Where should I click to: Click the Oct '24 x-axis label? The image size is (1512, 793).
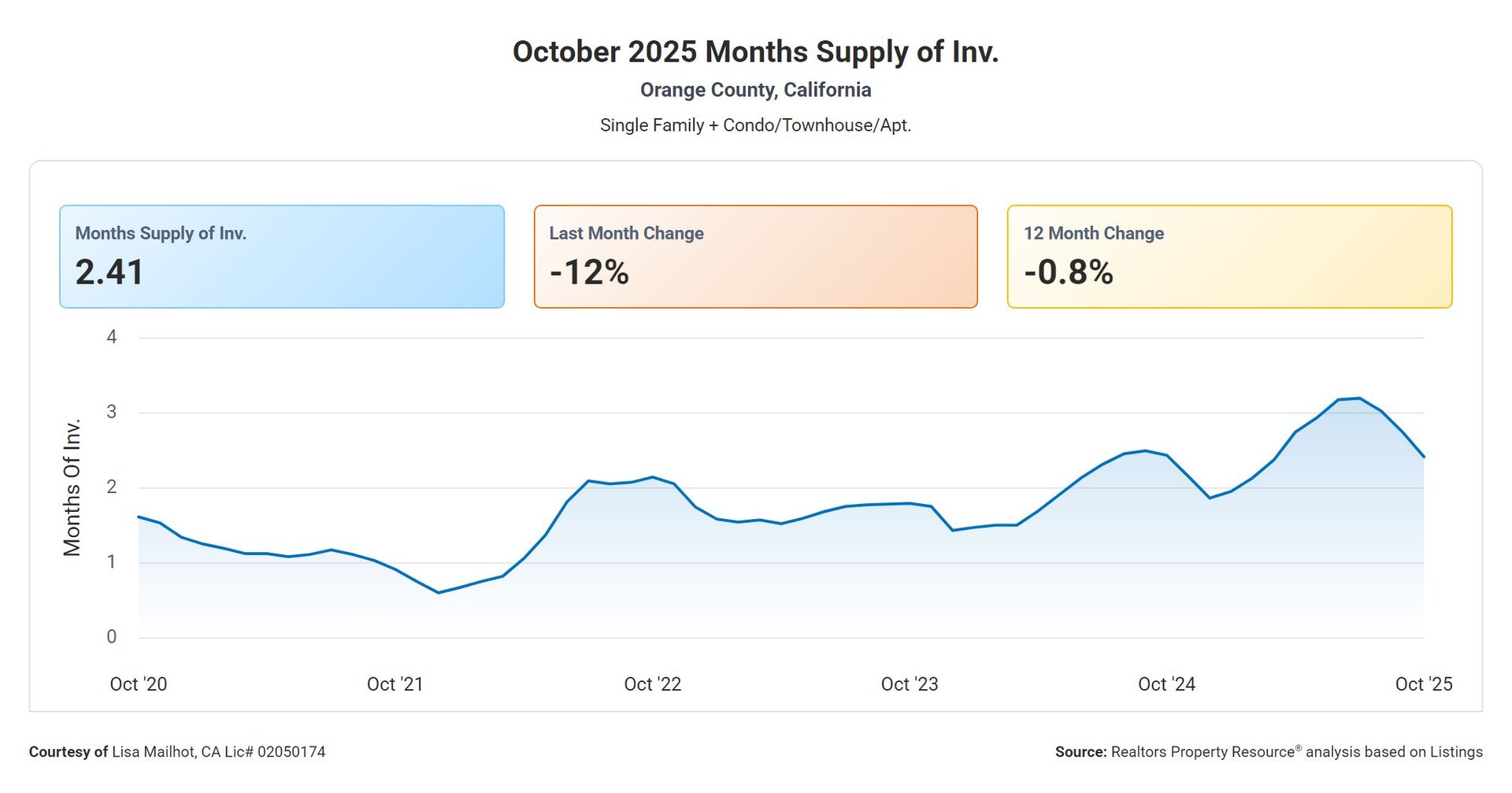click(x=1166, y=684)
